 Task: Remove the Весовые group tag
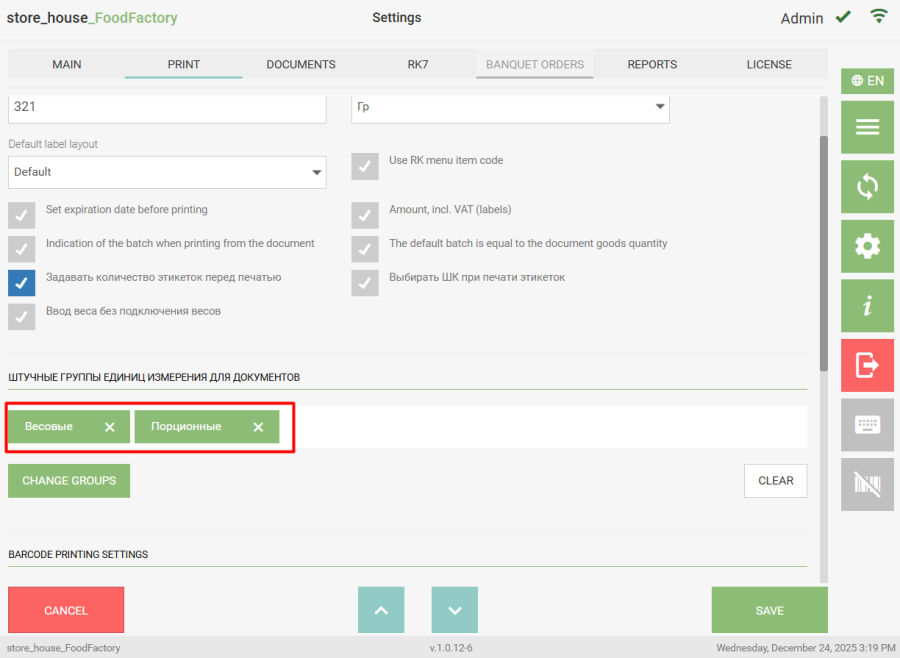click(x=110, y=427)
